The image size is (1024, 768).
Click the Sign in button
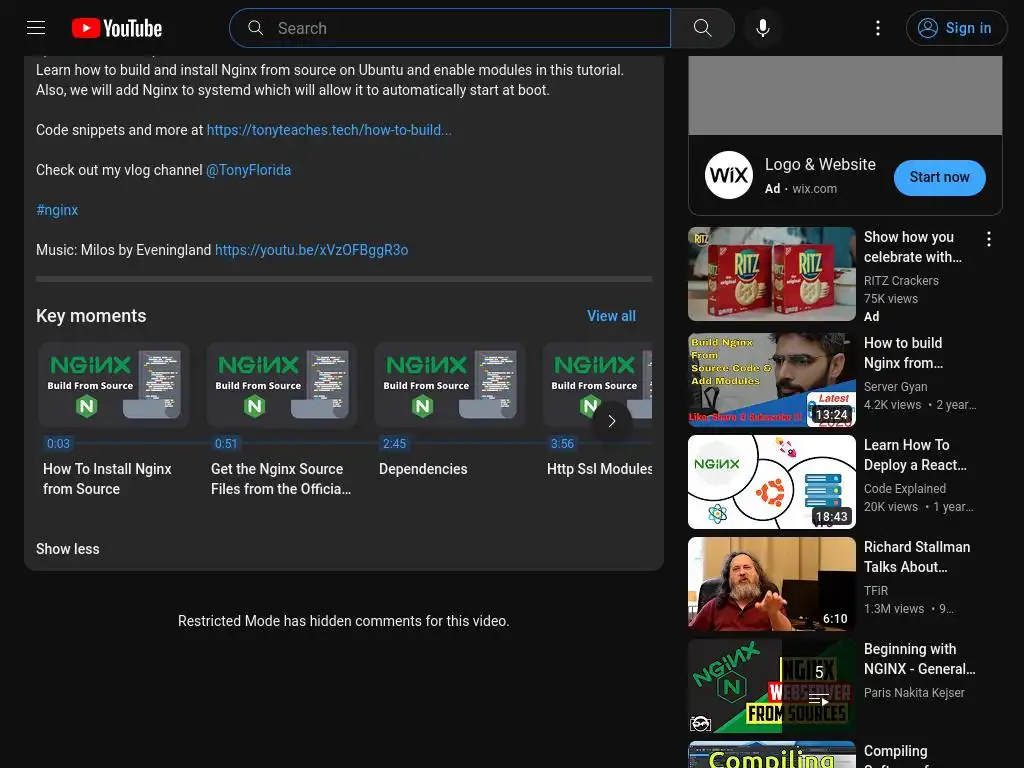[956, 28]
